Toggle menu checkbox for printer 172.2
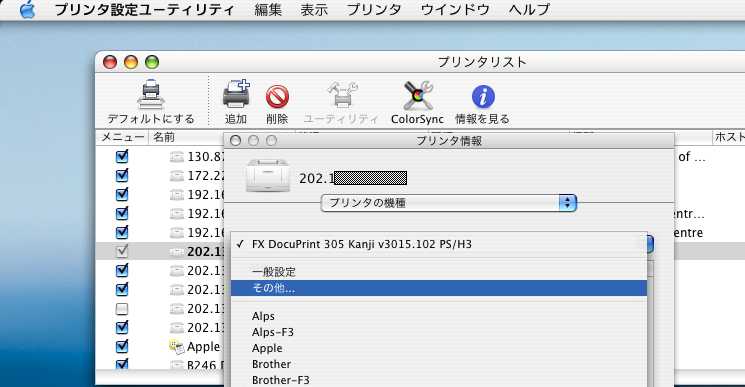The width and height of the screenshot is (745, 387). click(122, 175)
